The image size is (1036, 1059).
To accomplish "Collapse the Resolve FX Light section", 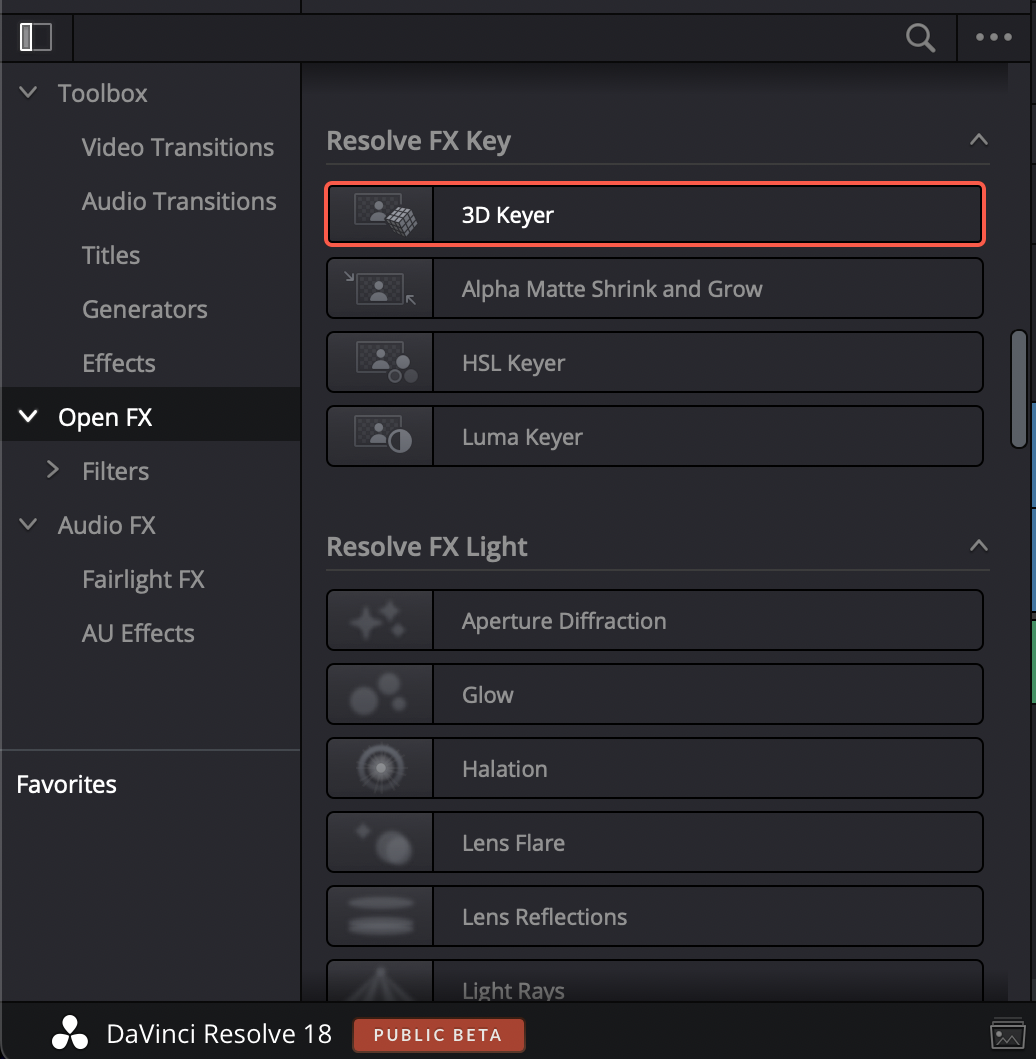I will point(979,545).
